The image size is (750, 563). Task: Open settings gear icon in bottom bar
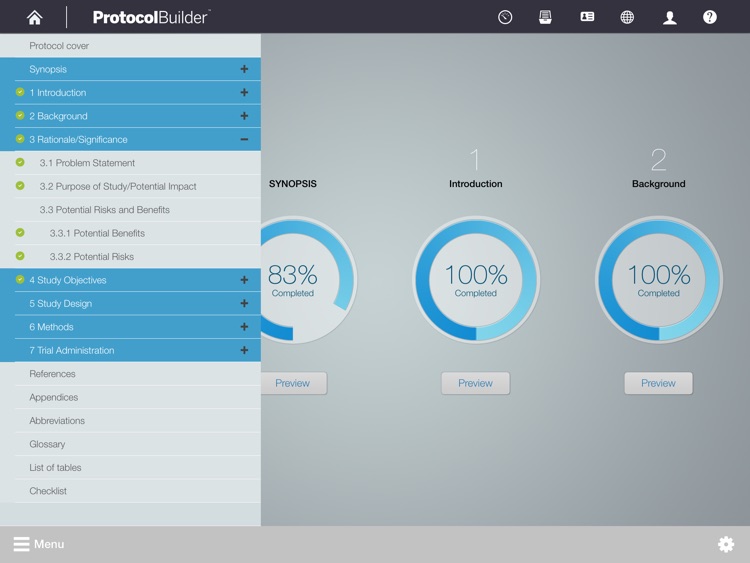tap(726, 544)
